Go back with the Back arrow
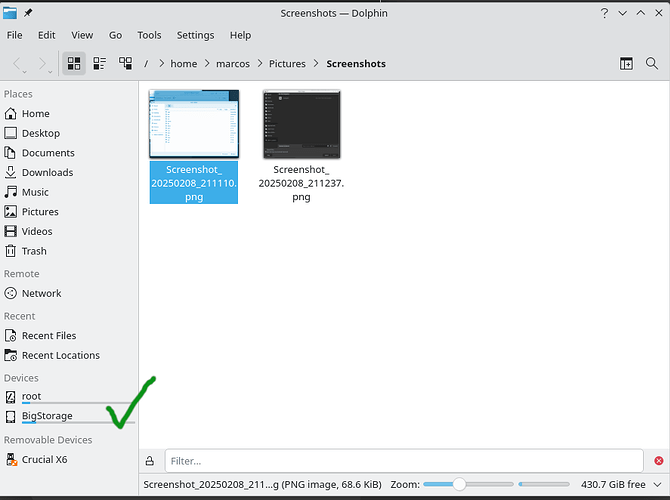 [x=17, y=64]
